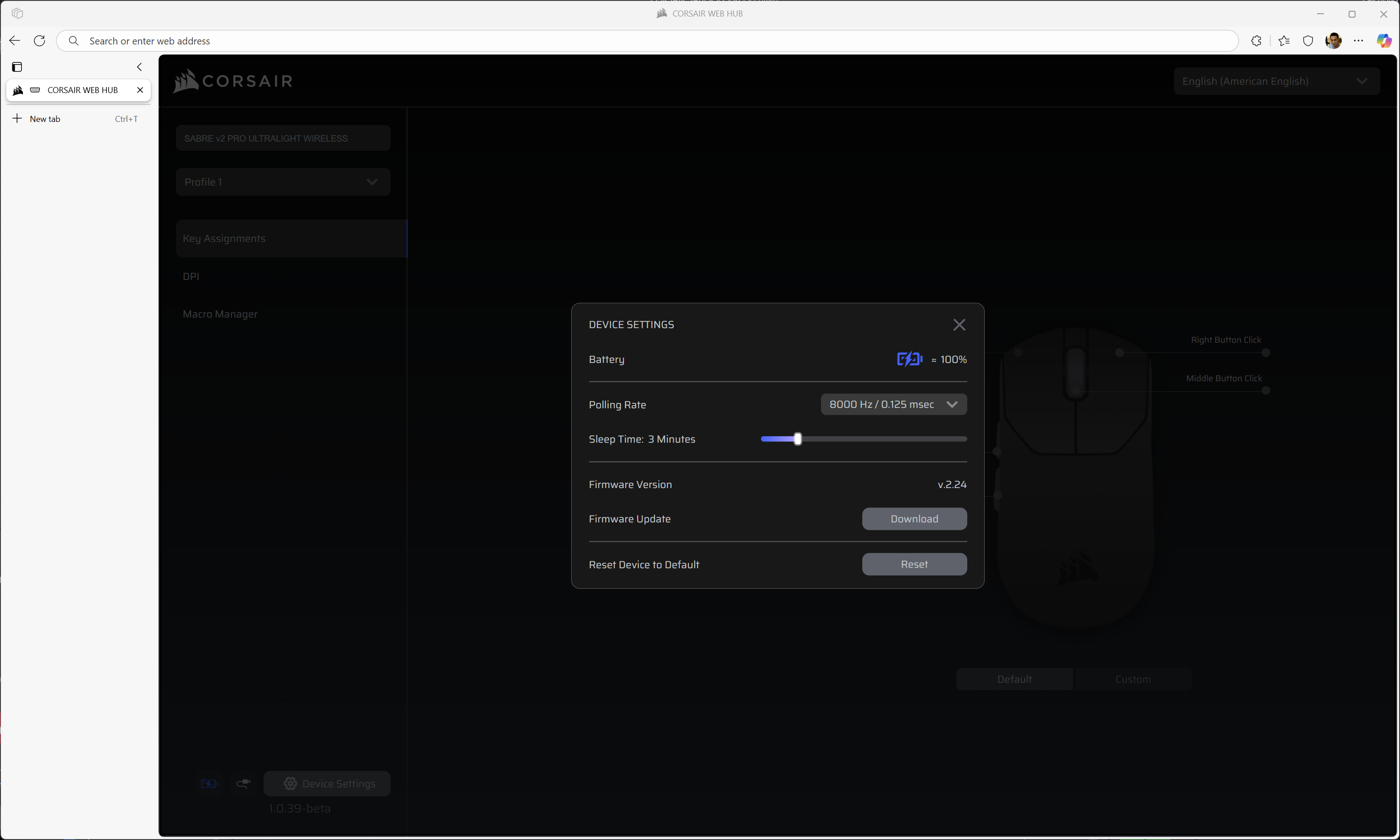The image size is (1400, 840).
Task: Open the Polling Rate dropdown
Action: click(893, 404)
